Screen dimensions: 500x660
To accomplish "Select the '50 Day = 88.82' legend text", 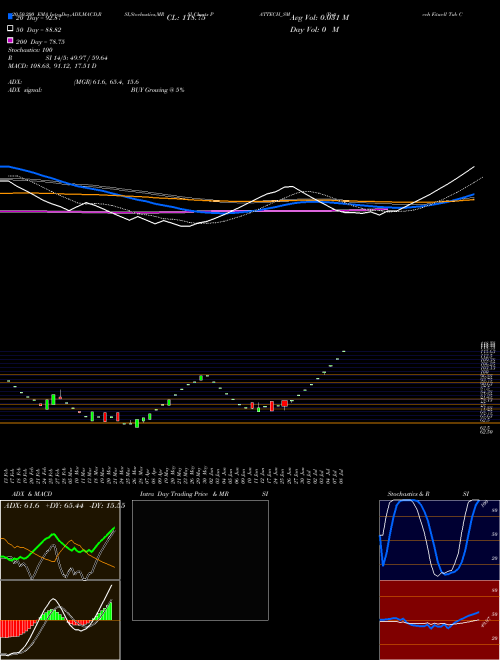I will click(x=39, y=30).
